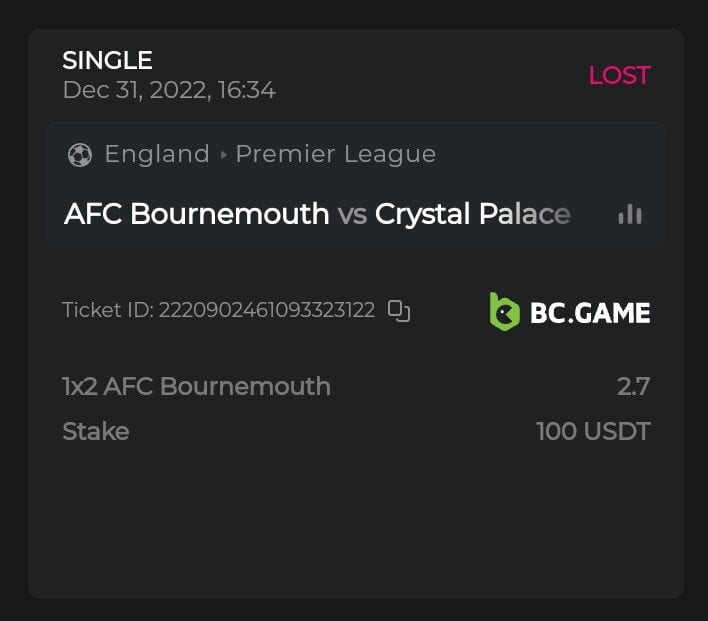This screenshot has width=708, height=621.
Task: Click the soccer ball sport icon
Action: click(x=79, y=155)
